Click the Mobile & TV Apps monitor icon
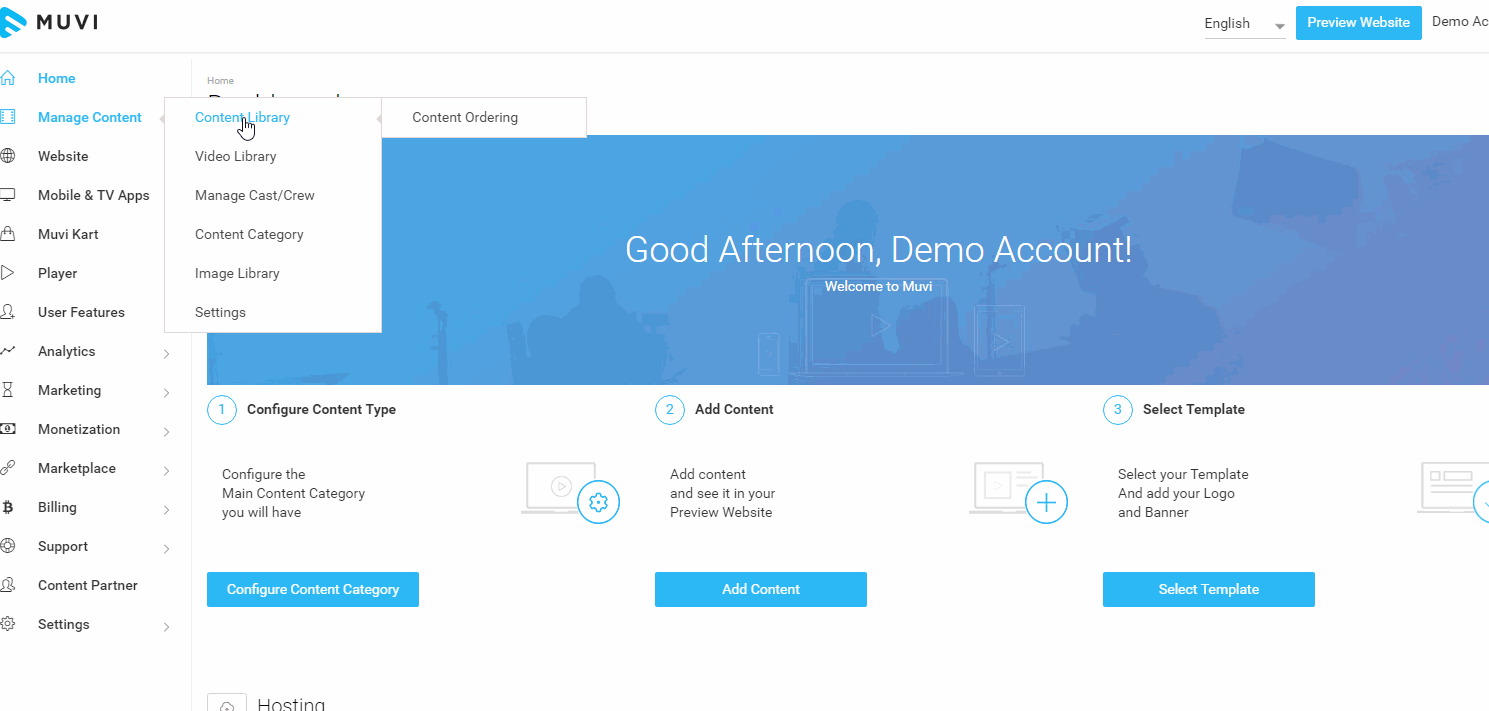 point(8,195)
